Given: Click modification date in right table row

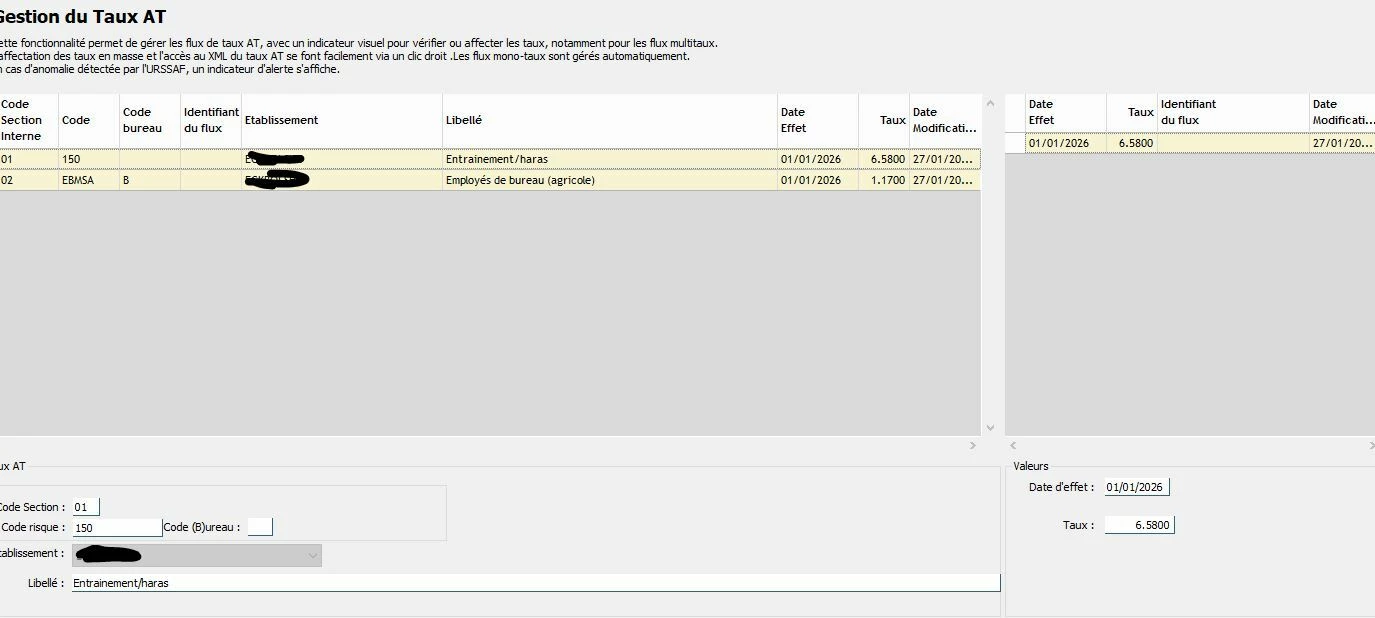Looking at the screenshot, I should (1342, 143).
